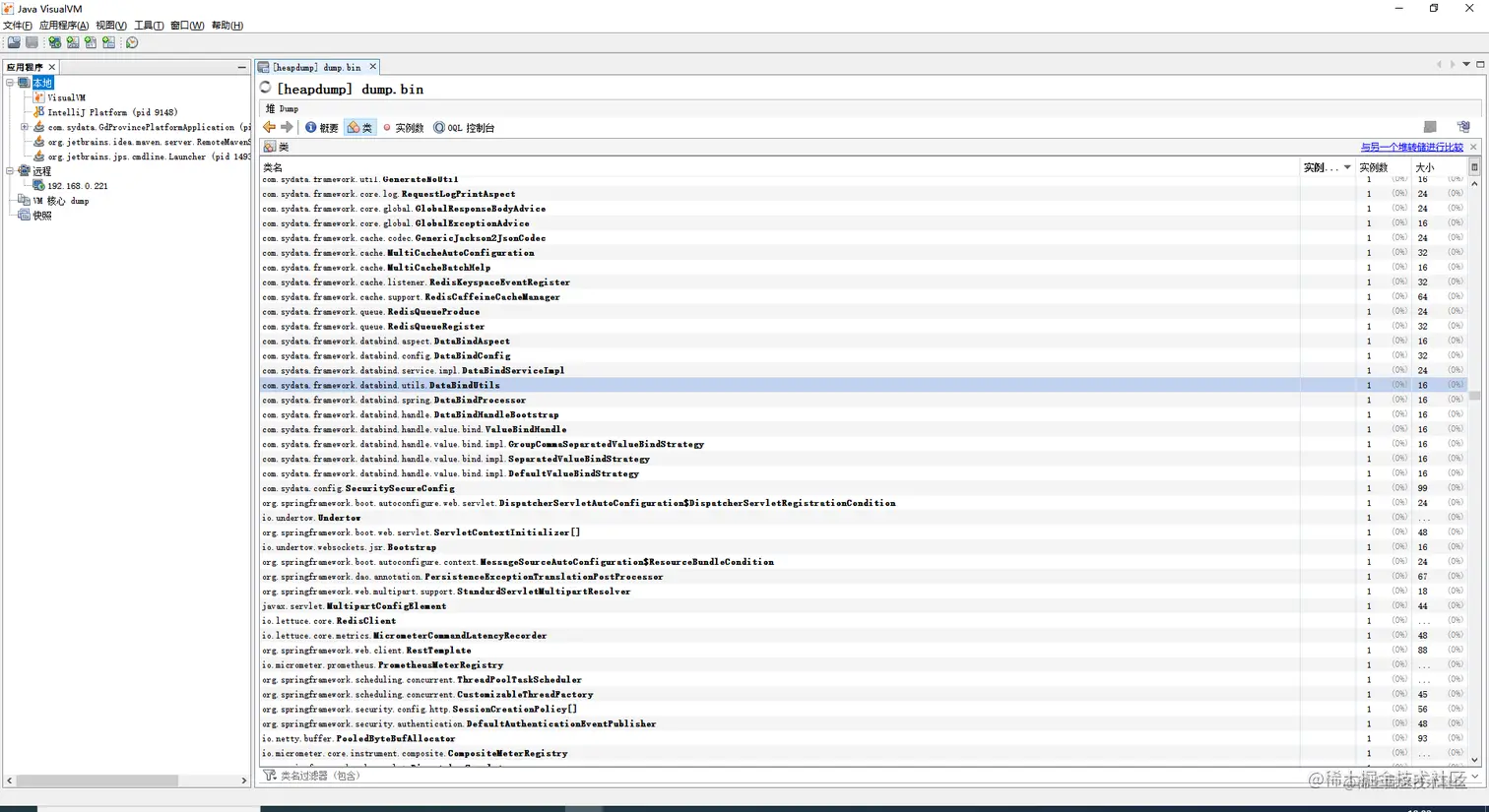This screenshot has height=812, width=1489.
Task: Click the VM 核心 dump node icon
Action: tap(24, 201)
